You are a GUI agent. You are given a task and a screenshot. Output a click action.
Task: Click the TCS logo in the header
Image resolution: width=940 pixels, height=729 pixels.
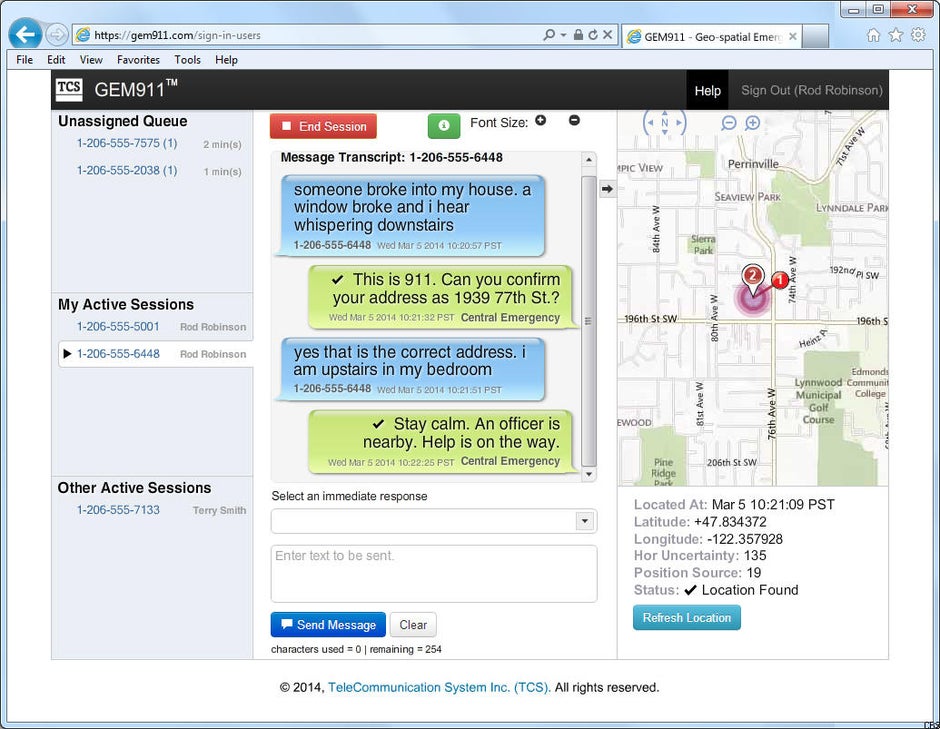pos(68,90)
